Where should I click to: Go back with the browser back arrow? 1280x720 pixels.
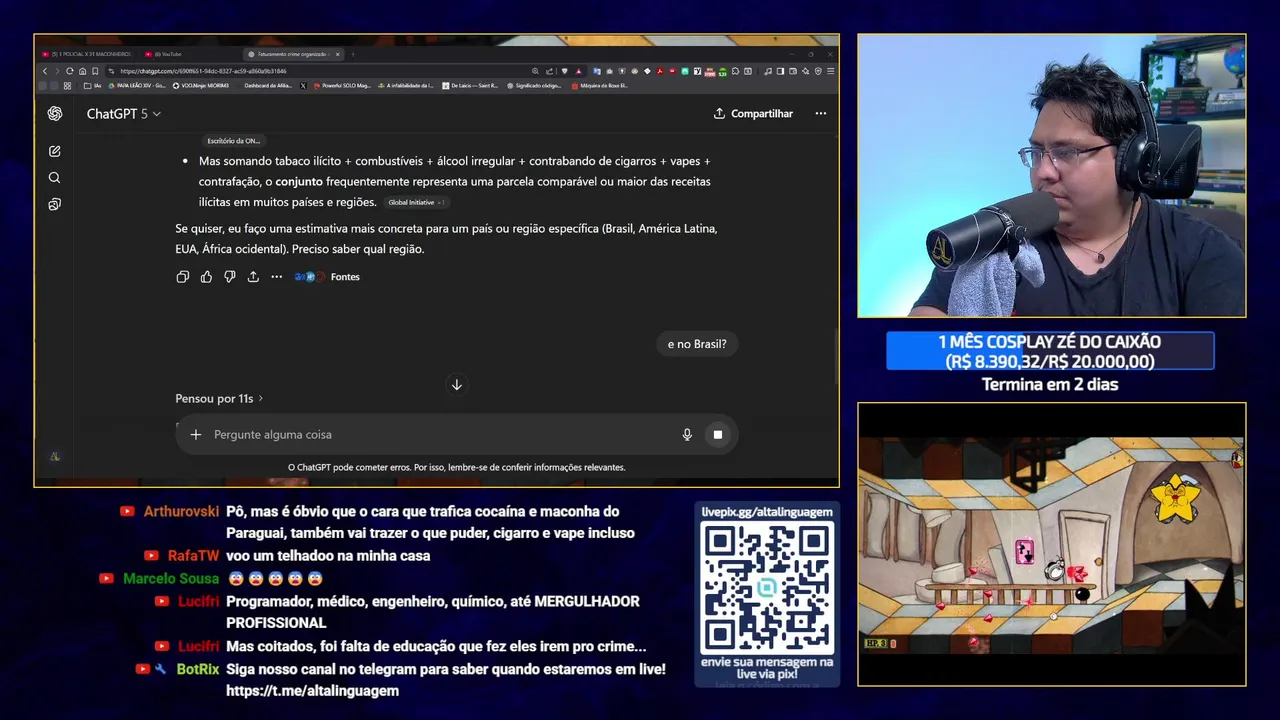coord(44,71)
